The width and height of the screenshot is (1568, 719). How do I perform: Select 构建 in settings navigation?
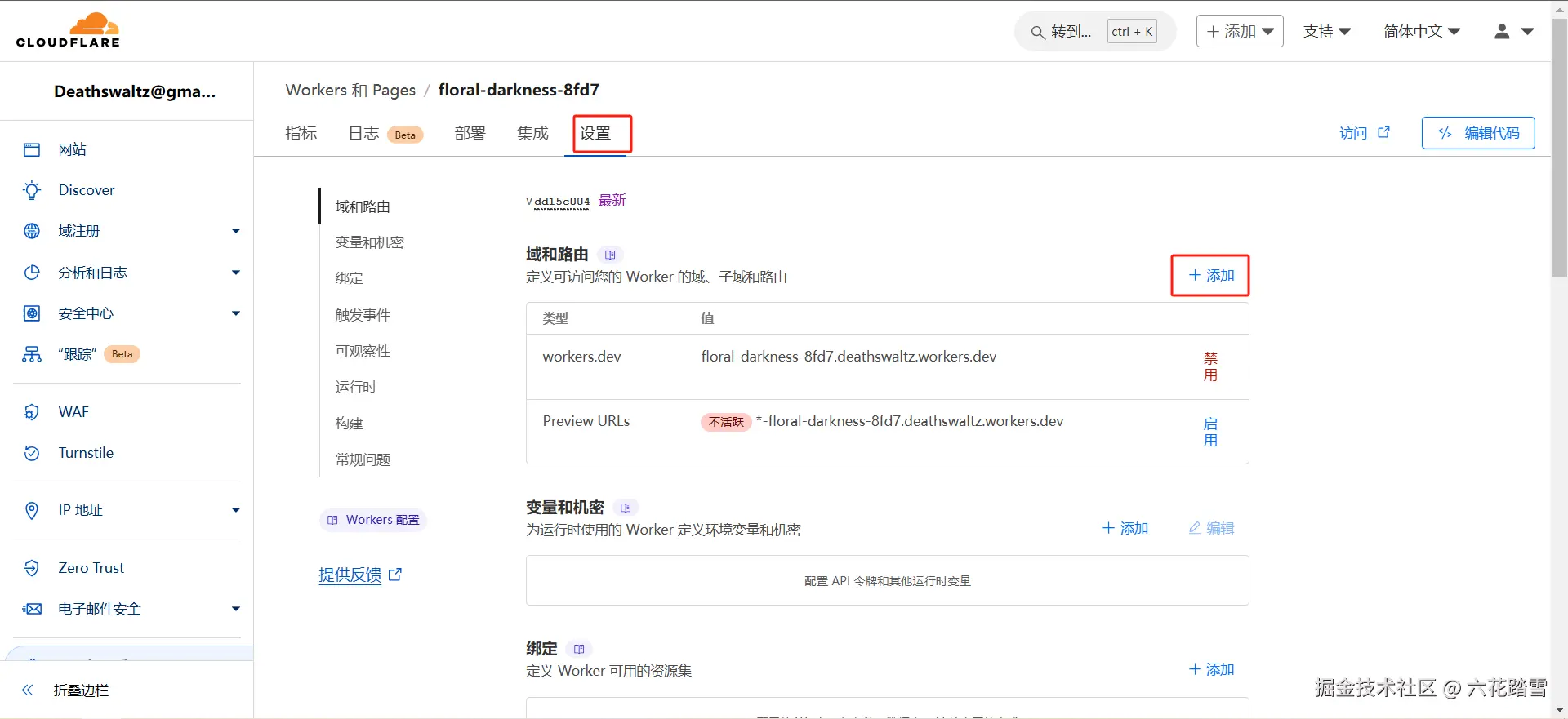[x=349, y=424]
